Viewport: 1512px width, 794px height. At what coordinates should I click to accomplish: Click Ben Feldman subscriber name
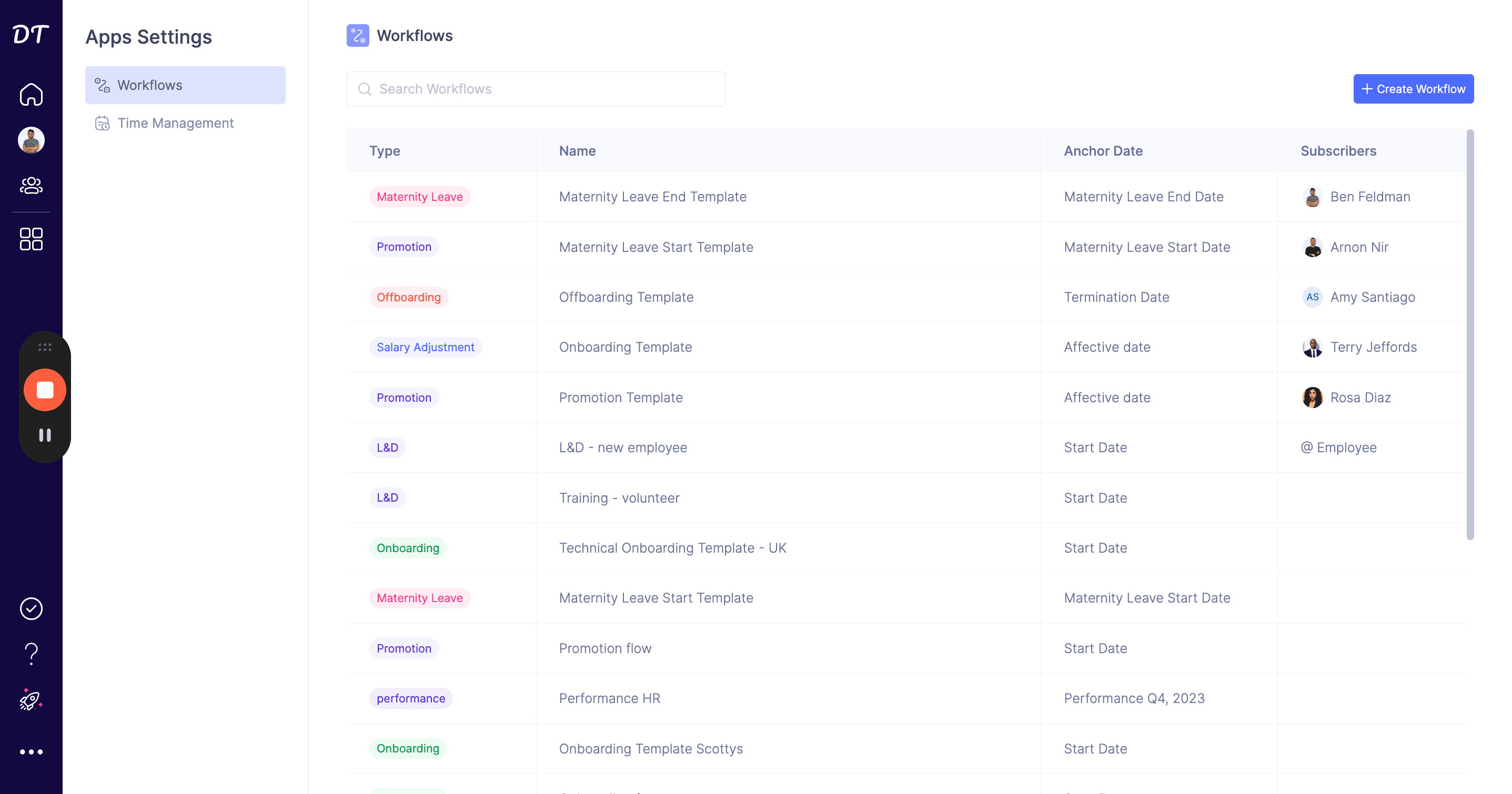click(x=1370, y=197)
